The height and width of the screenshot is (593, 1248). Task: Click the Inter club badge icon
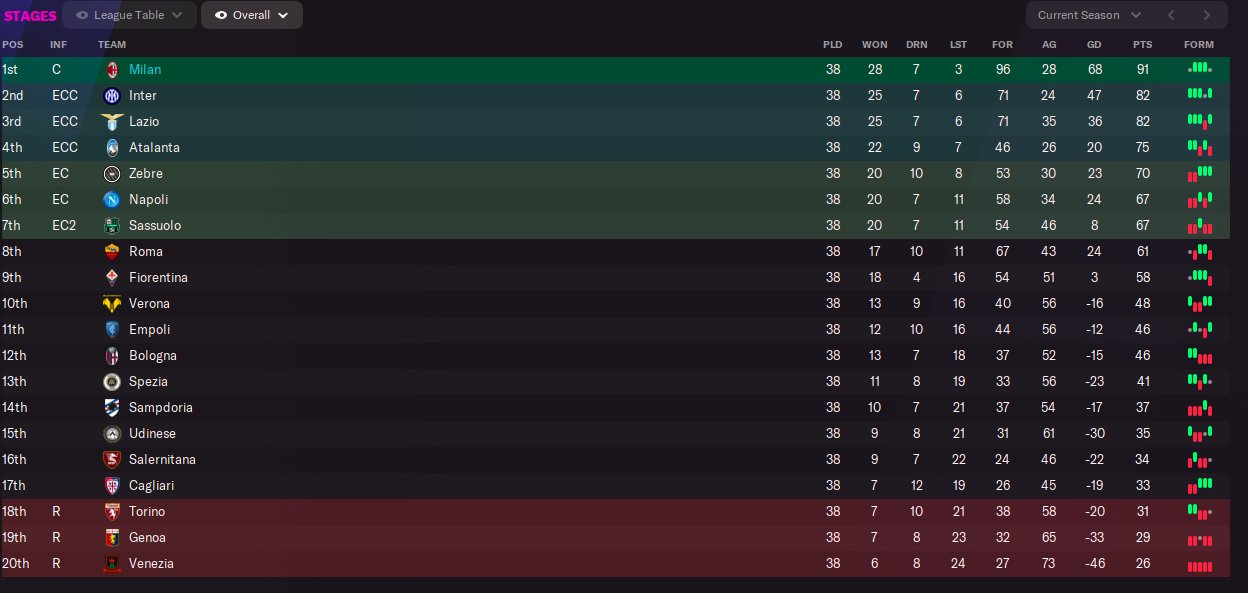coord(112,96)
